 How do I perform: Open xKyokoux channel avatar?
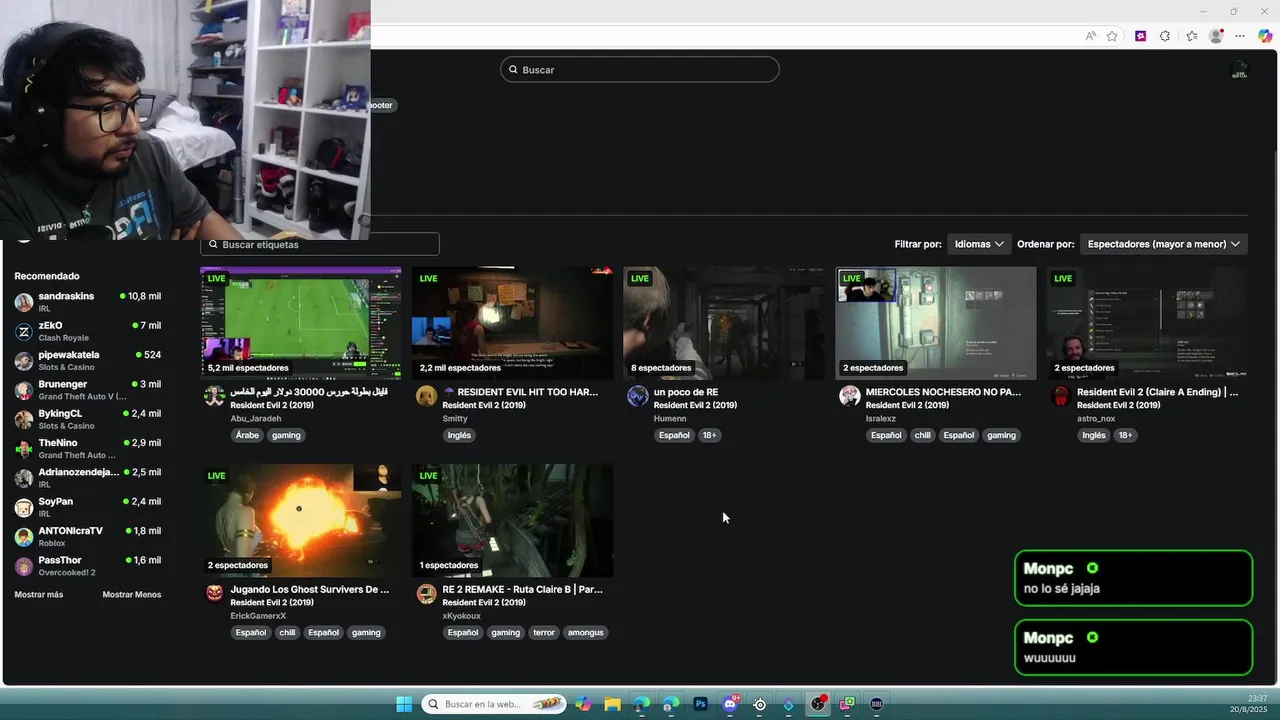[x=426, y=593]
